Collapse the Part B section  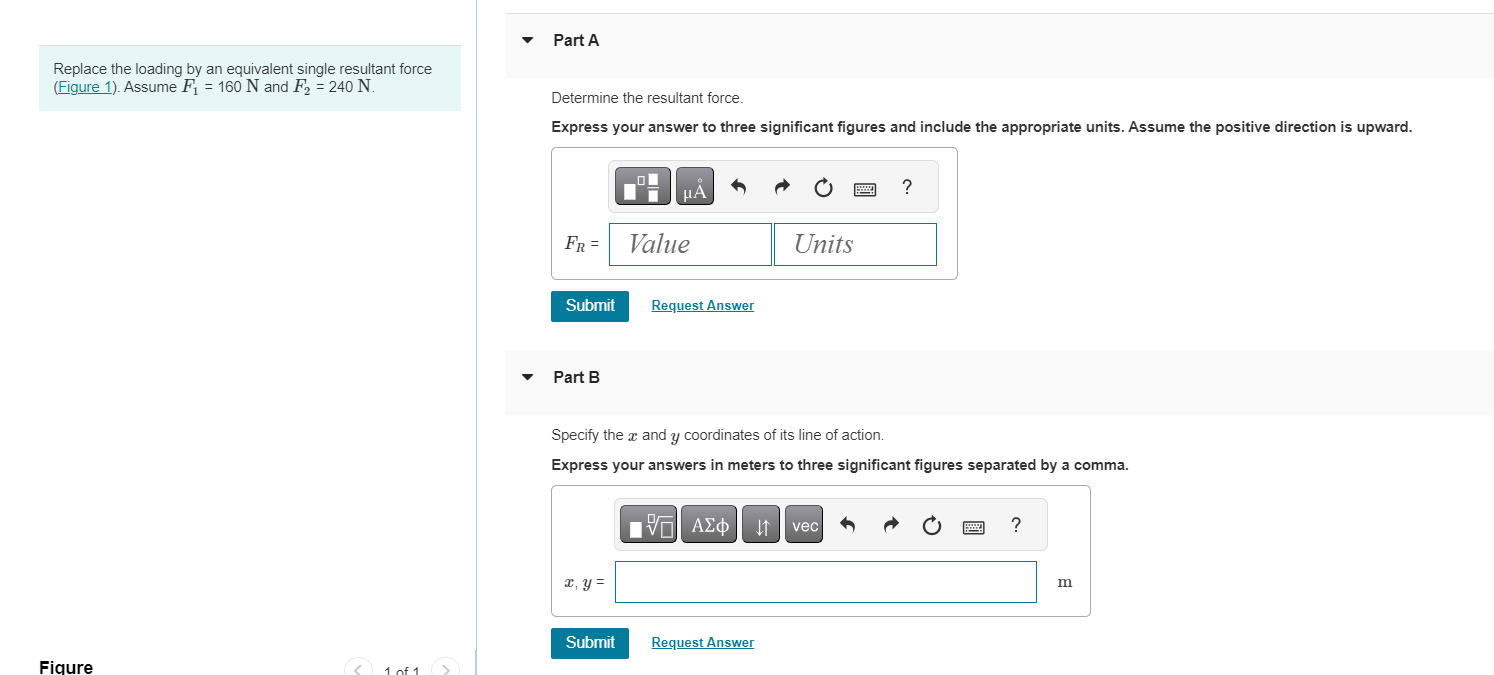[528, 378]
